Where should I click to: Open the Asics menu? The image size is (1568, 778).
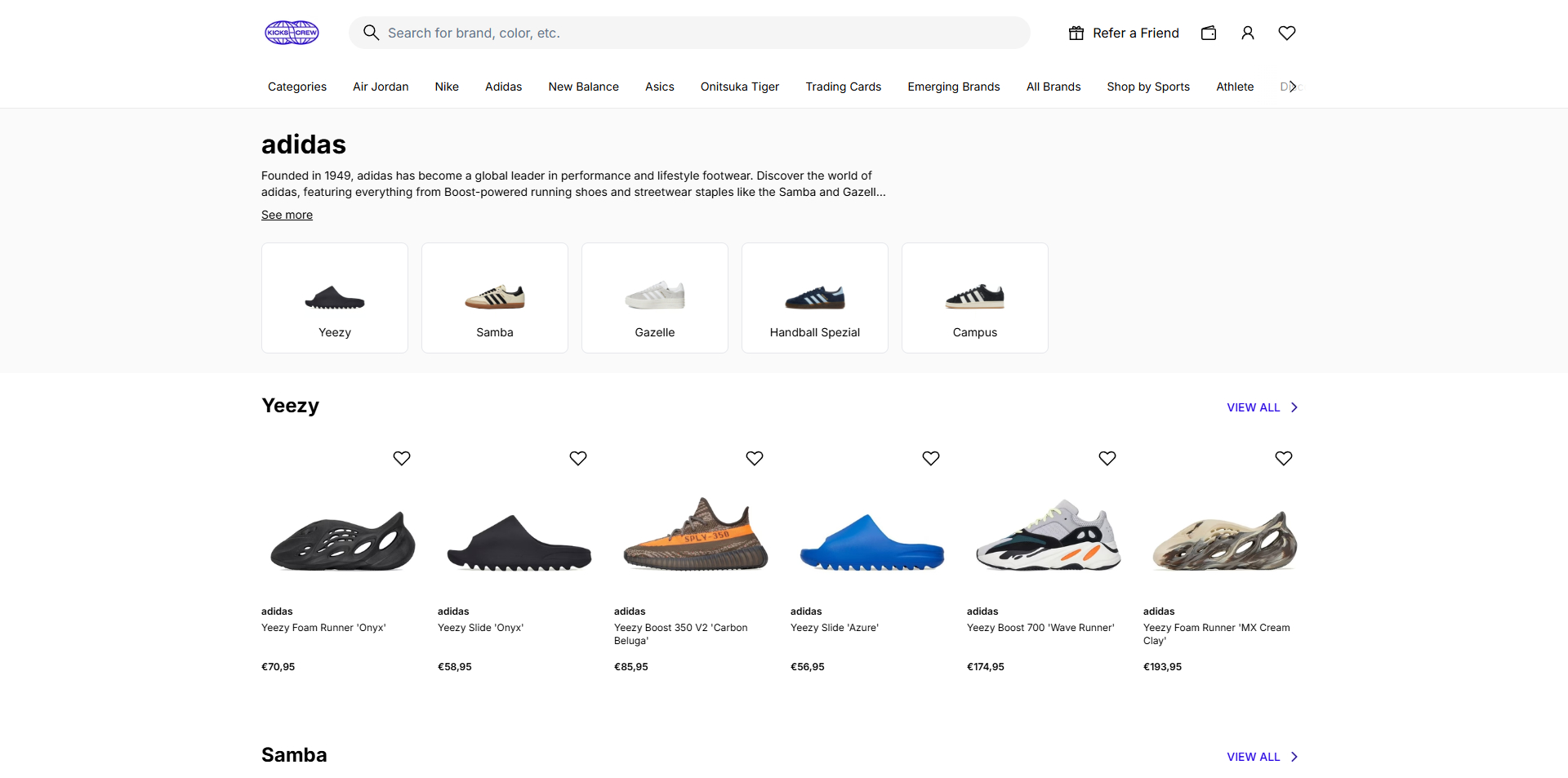660,87
